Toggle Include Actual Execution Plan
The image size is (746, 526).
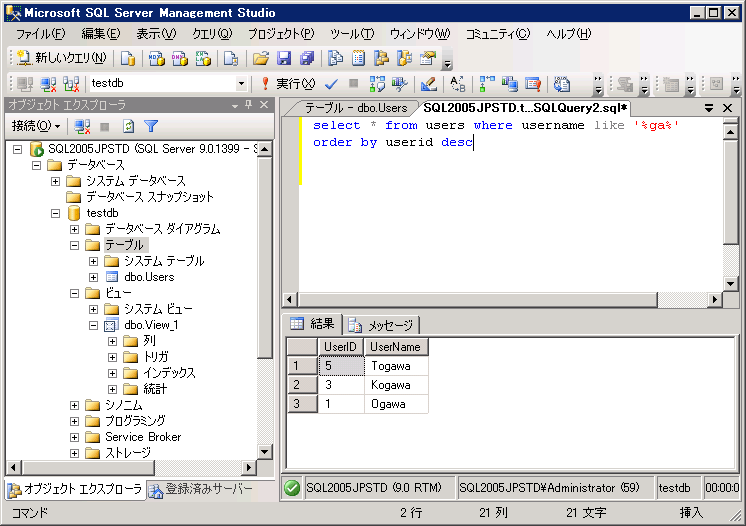pyautogui.click(x=487, y=84)
